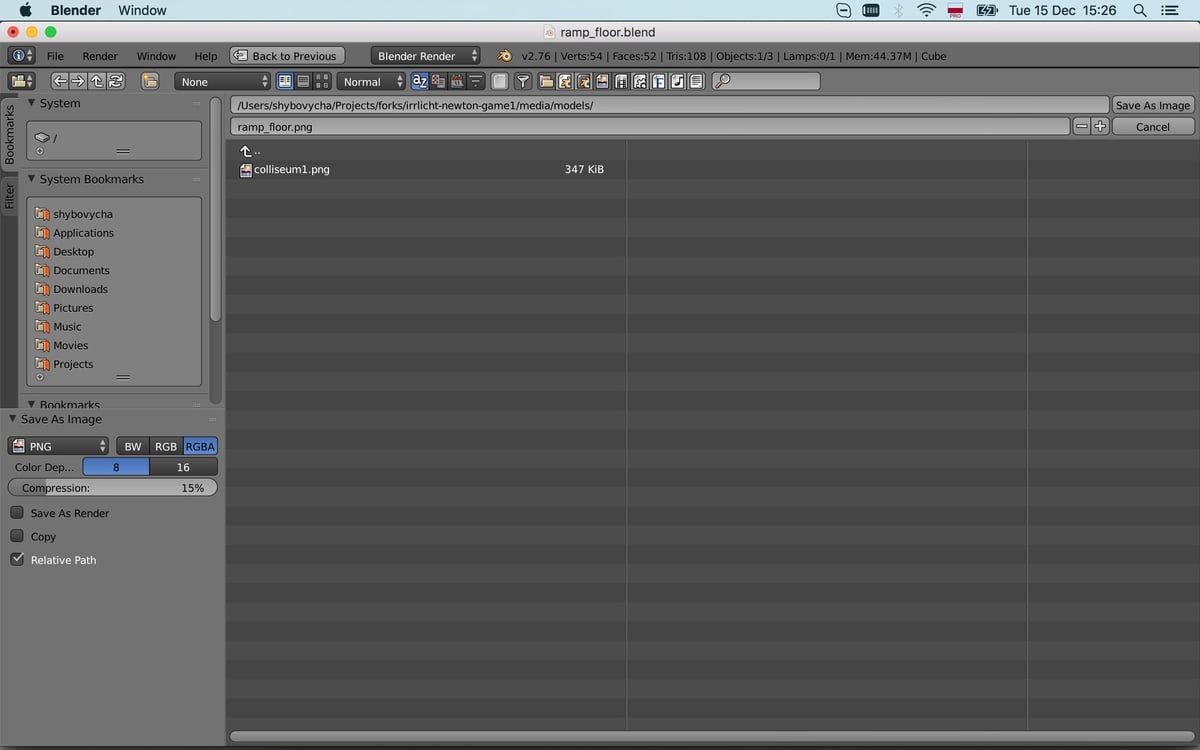The width and height of the screenshot is (1200, 750).
Task: Sort files by size
Action: [x=474, y=81]
